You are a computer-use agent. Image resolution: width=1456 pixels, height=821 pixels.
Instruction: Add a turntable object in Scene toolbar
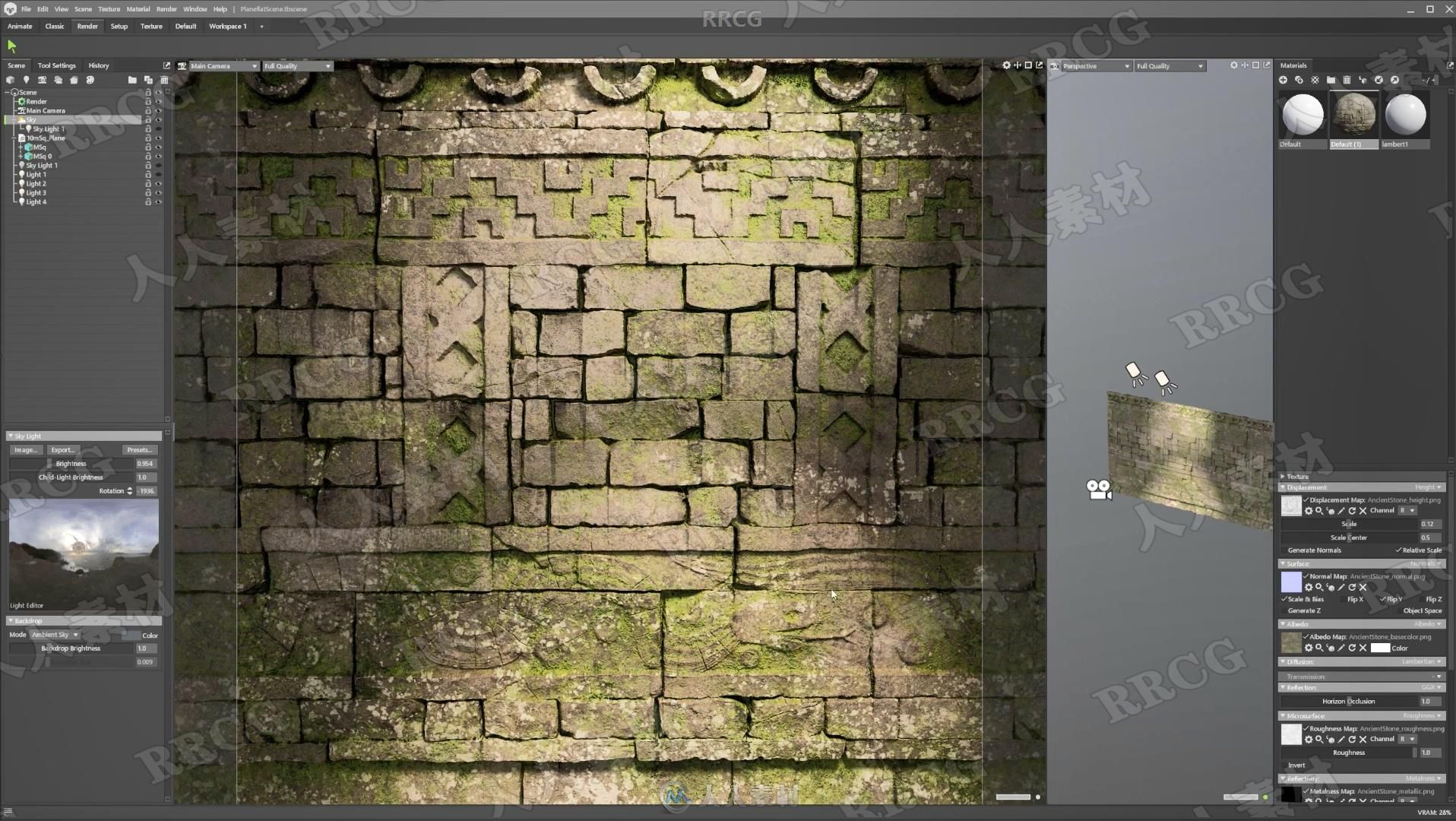coord(74,80)
